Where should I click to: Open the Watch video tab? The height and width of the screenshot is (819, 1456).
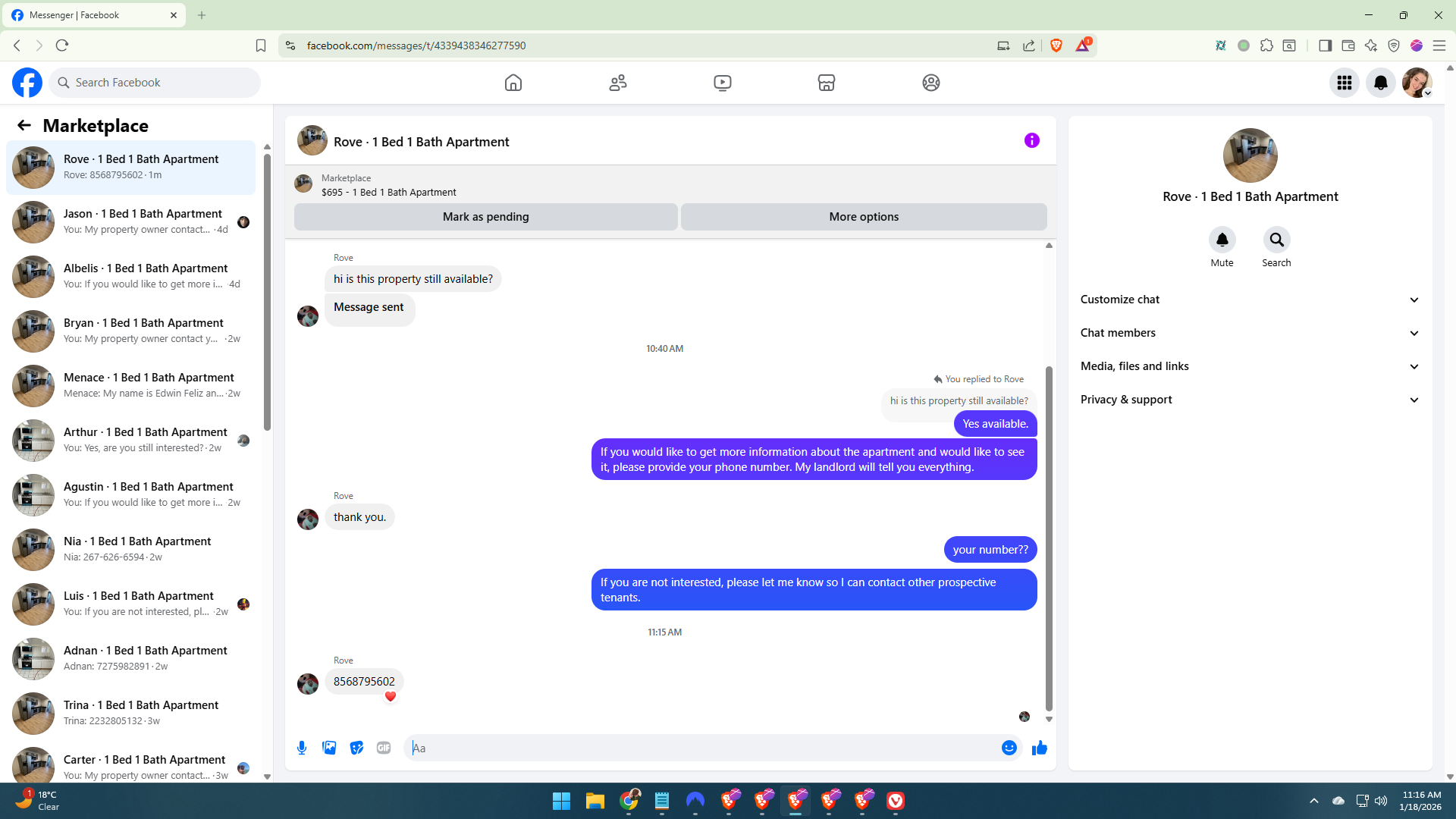point(722,83)
